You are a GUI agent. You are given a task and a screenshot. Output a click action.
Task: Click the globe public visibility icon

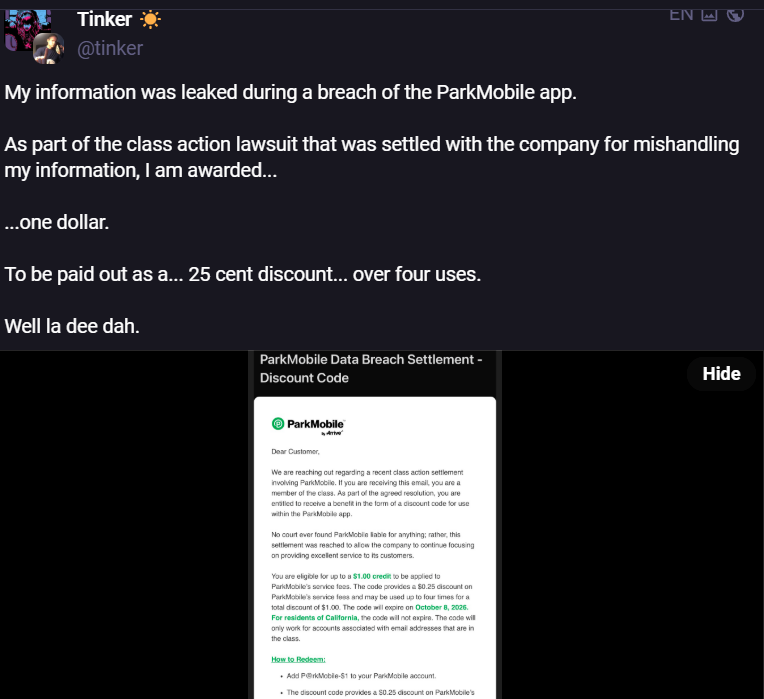(735, 14)
